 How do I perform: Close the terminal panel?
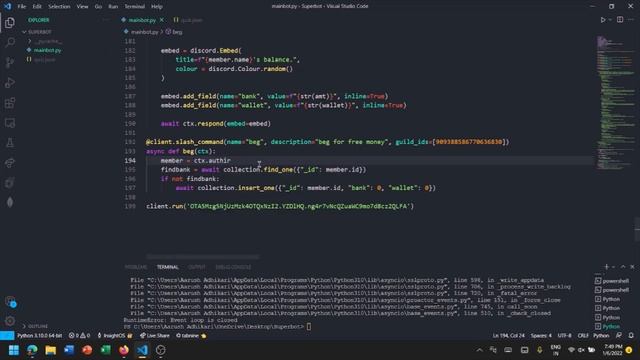point(632,267)
